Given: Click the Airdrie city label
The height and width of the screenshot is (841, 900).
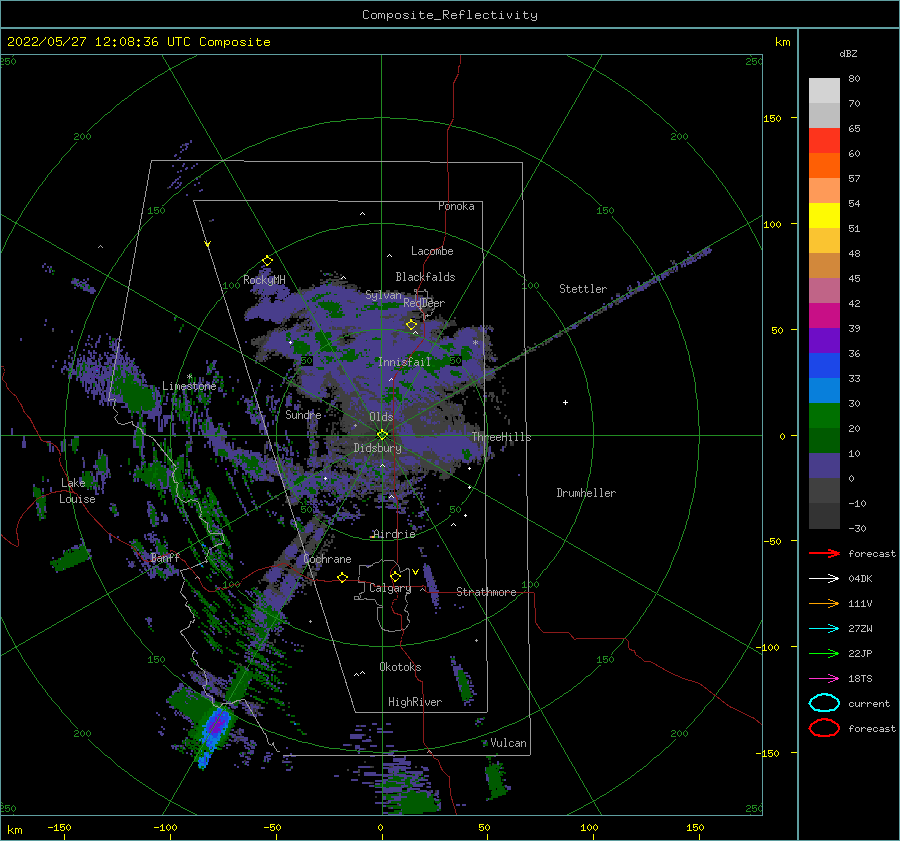Looking at the screenshot, I should coord(394,534).
